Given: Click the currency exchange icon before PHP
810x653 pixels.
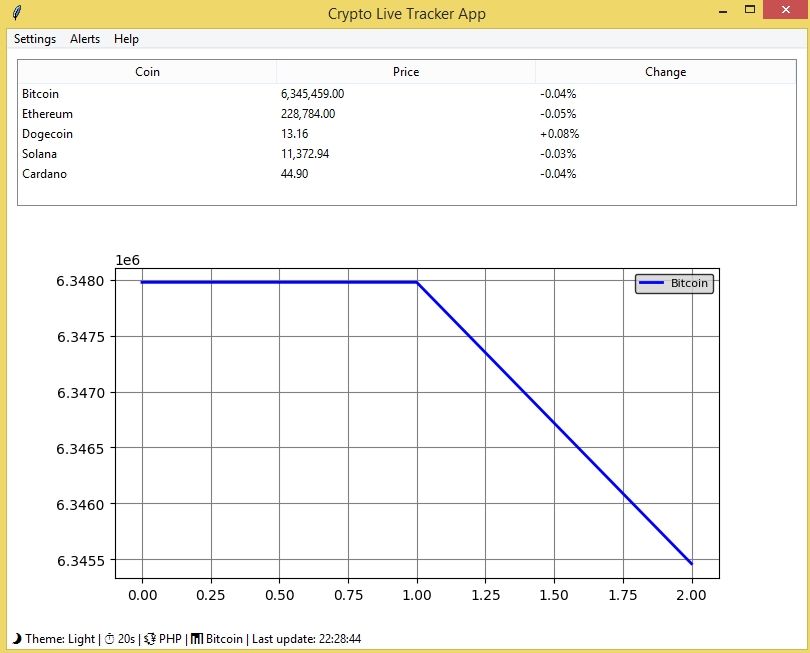Looking at the screenshot, I should coord(150,639).
